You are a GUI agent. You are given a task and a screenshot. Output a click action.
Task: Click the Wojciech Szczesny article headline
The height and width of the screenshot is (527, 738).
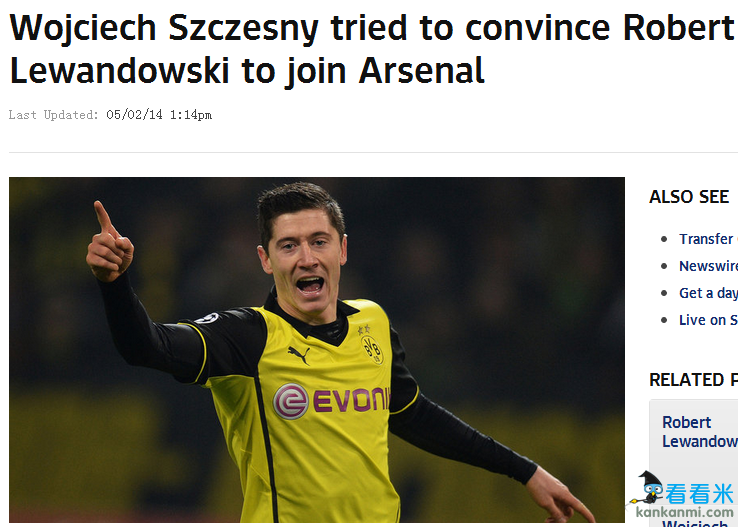372,49
